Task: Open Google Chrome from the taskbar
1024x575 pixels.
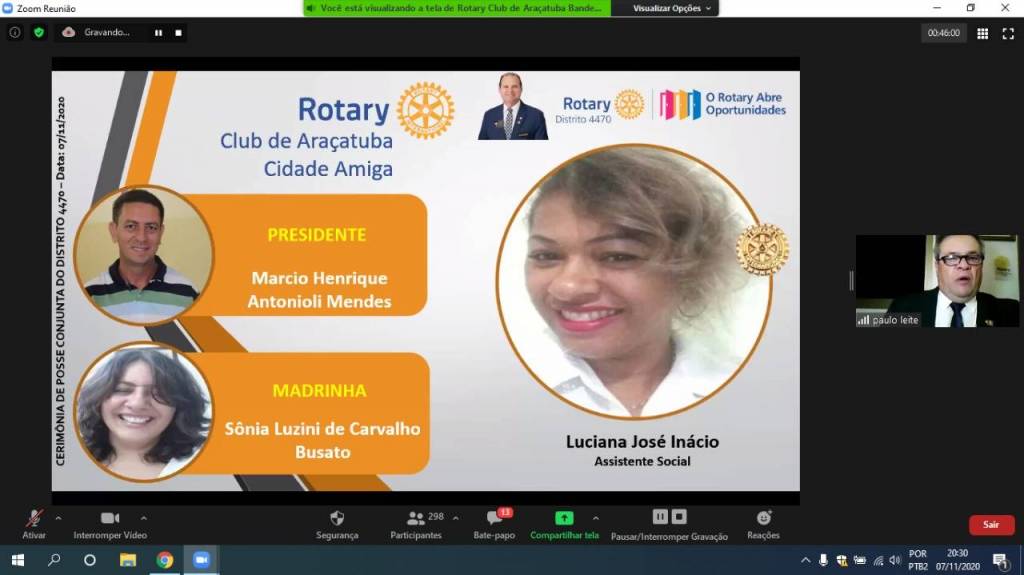Action: pos(164,560)
